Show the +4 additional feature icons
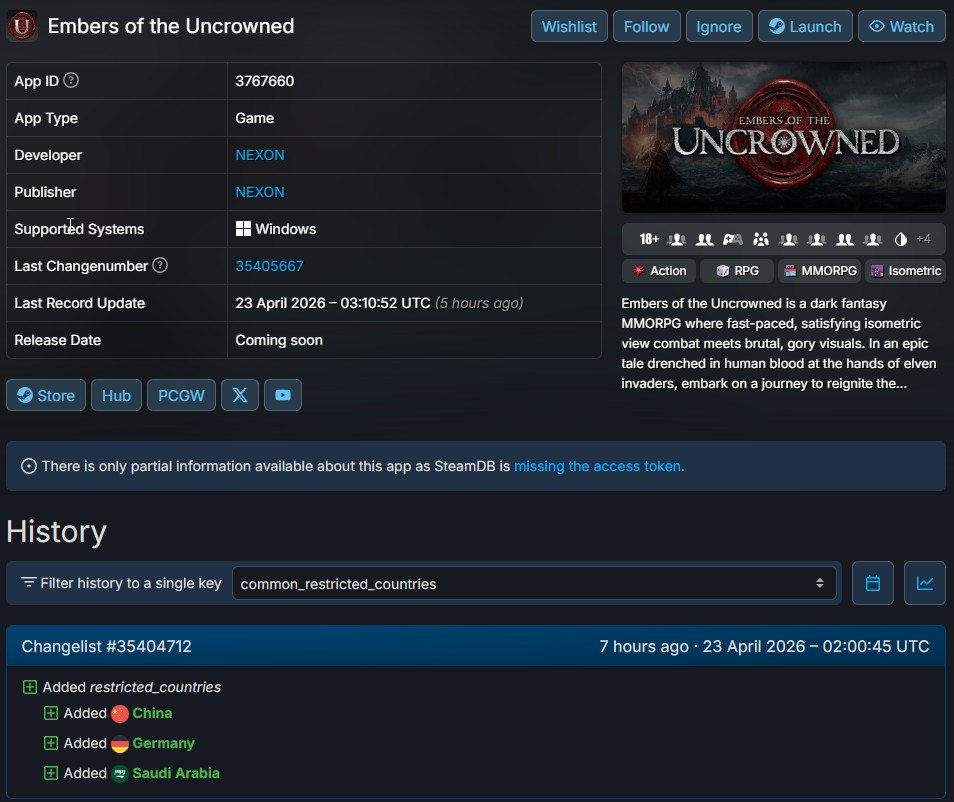 [922, 239]
